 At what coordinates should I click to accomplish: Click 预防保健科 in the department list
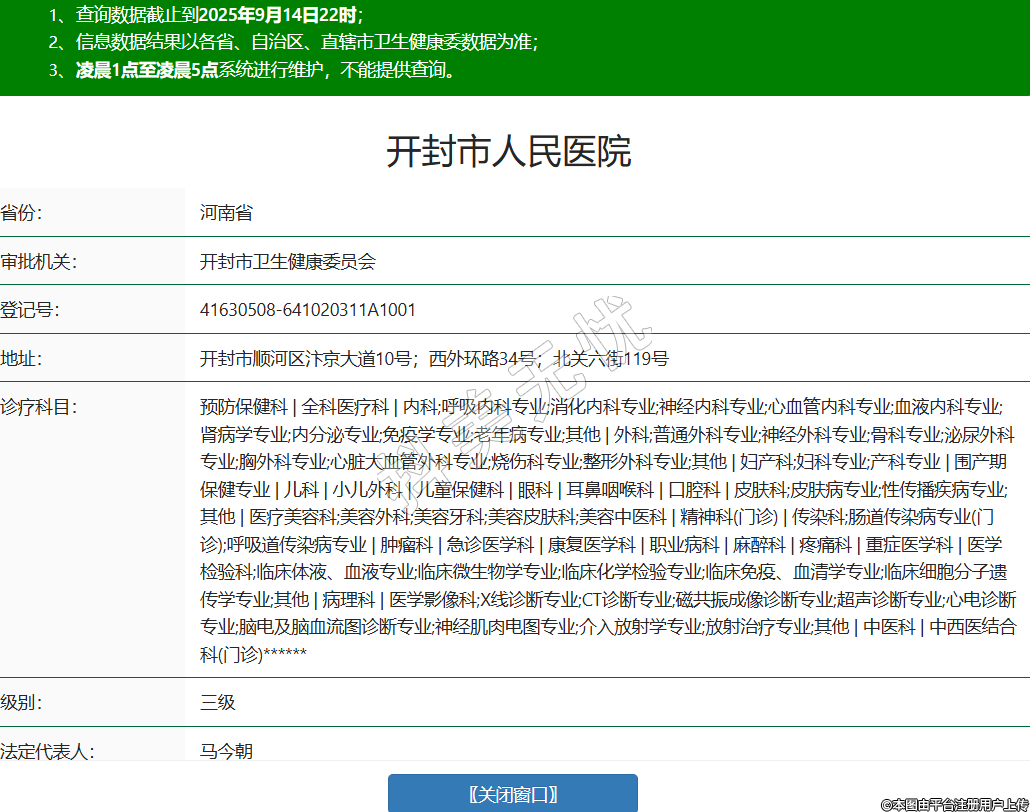244,407
